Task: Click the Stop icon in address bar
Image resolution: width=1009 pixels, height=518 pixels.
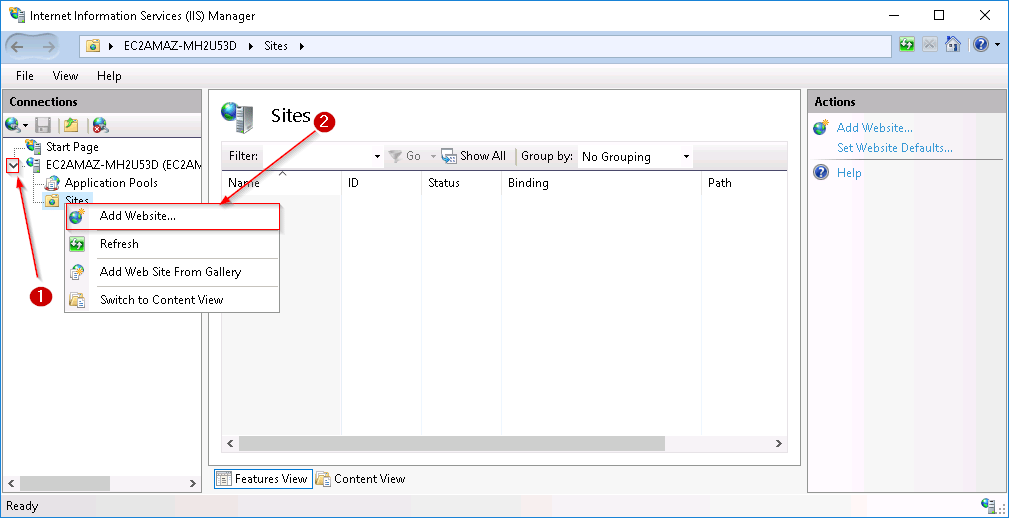Action: pos(930,45)
